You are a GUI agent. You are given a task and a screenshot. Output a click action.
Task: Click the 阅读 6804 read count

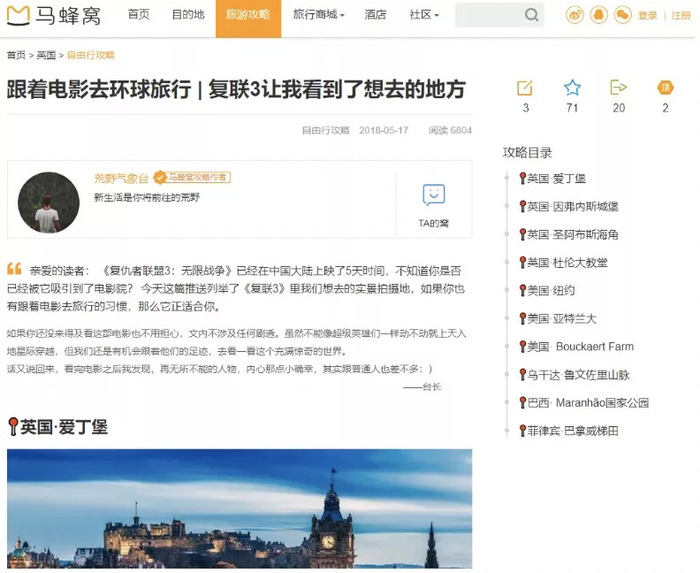pyautogui.click(x=450, y=130)
